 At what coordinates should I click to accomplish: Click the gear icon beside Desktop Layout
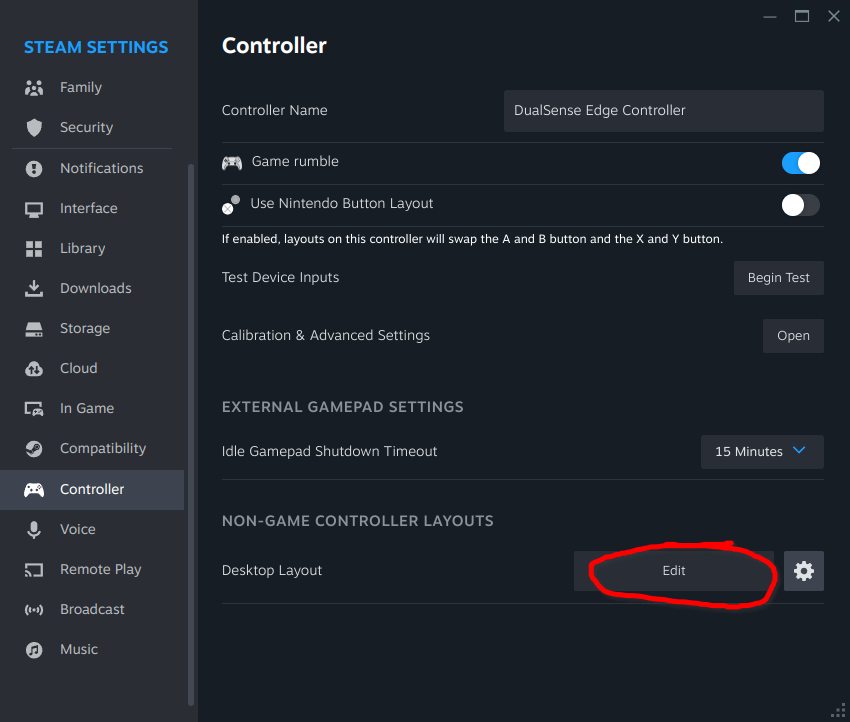coord(804,570)
